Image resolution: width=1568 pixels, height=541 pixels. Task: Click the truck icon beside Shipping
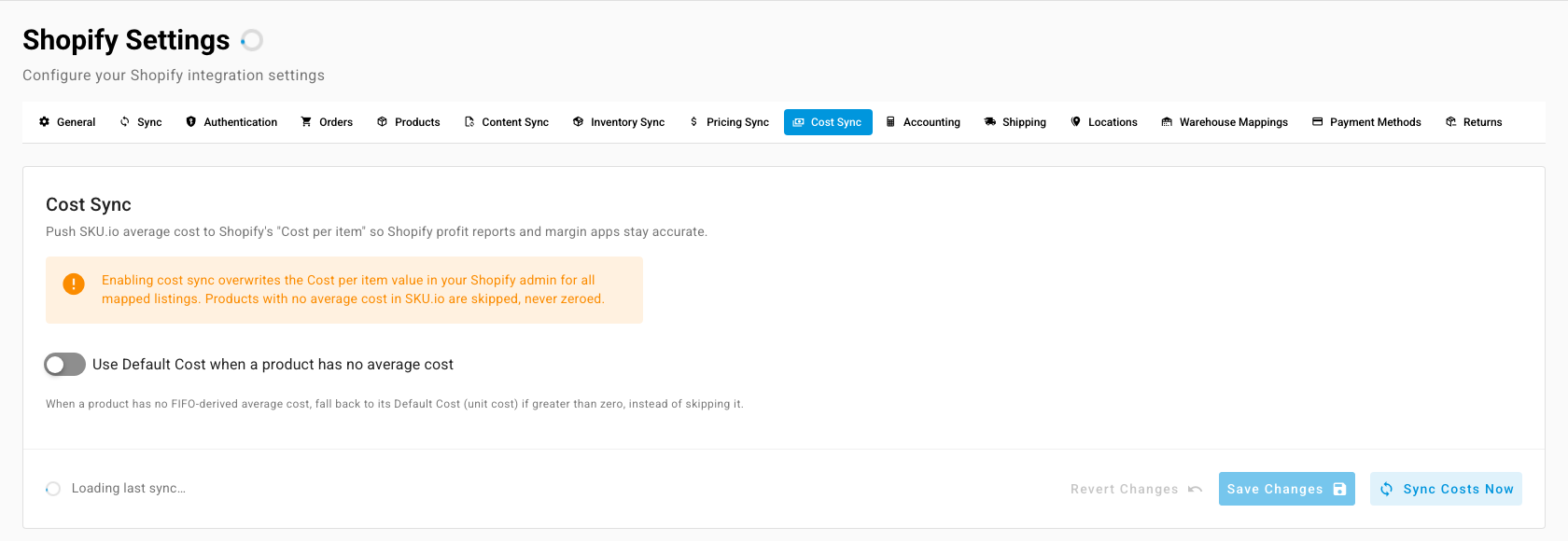pyautogui.click(x=990, y=122)
